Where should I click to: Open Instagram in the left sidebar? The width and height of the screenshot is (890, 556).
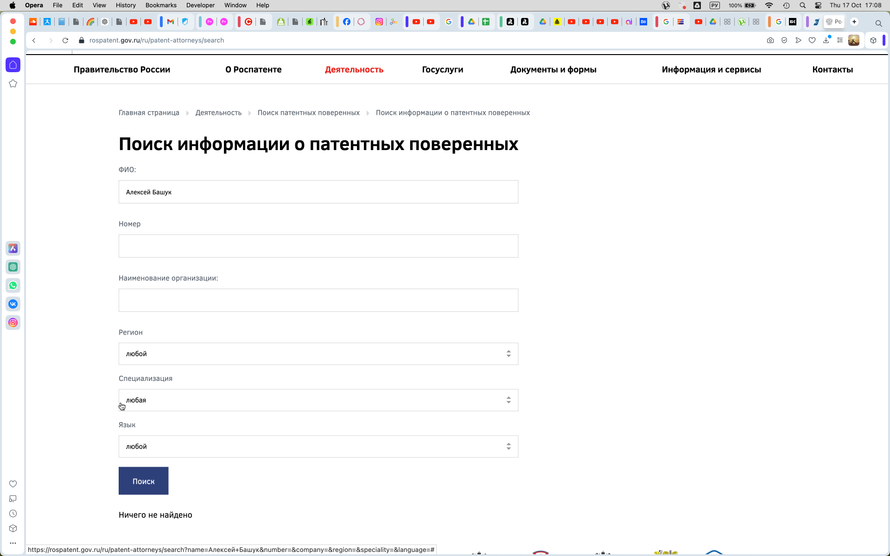pyautogui.click(x=13, y=323)
